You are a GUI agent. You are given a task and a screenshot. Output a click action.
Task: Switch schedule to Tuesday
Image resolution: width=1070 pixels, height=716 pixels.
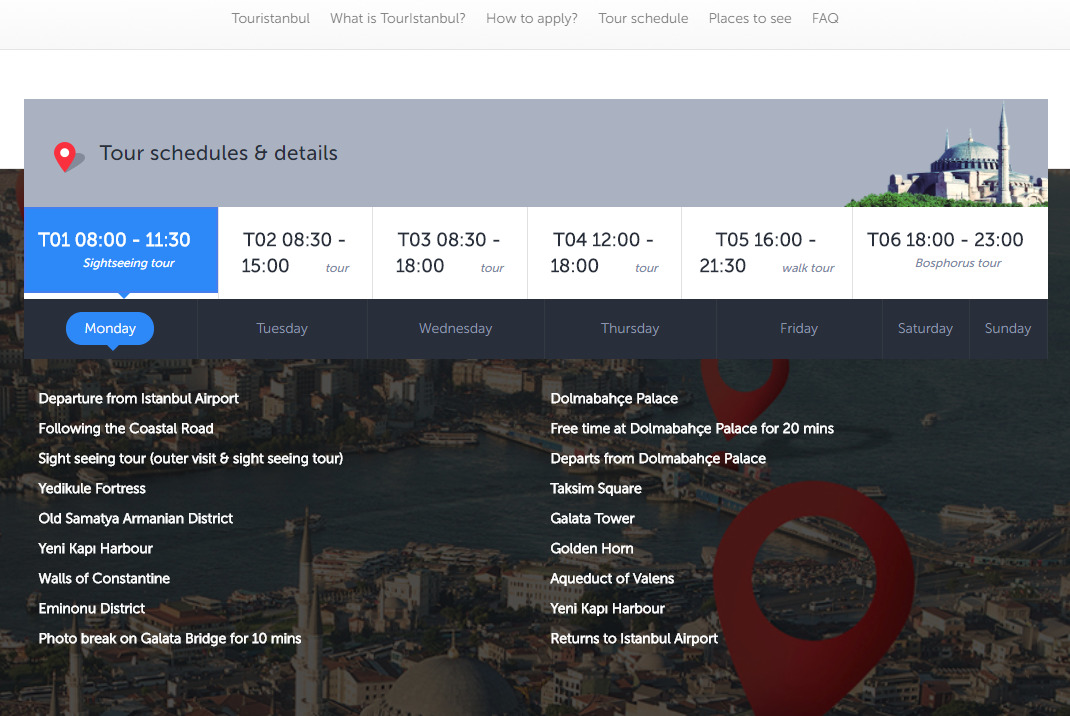click(282, 328)
